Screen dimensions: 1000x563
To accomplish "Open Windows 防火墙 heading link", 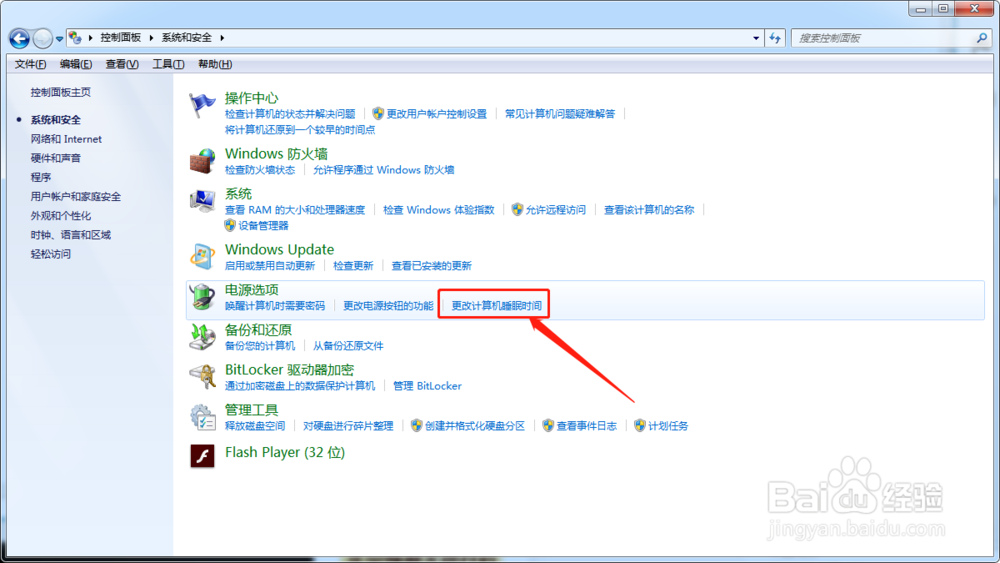I will (276, 154).
